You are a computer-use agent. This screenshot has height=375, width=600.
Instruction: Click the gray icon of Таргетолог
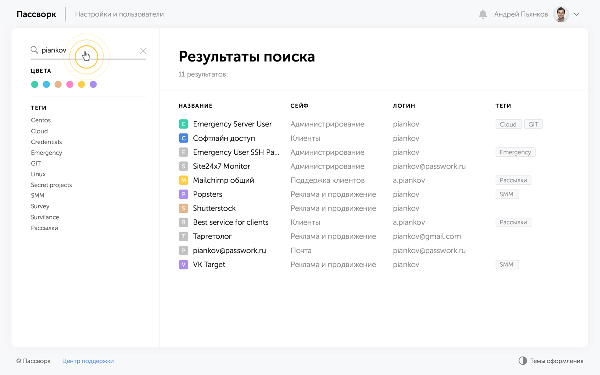click(183, 236)
